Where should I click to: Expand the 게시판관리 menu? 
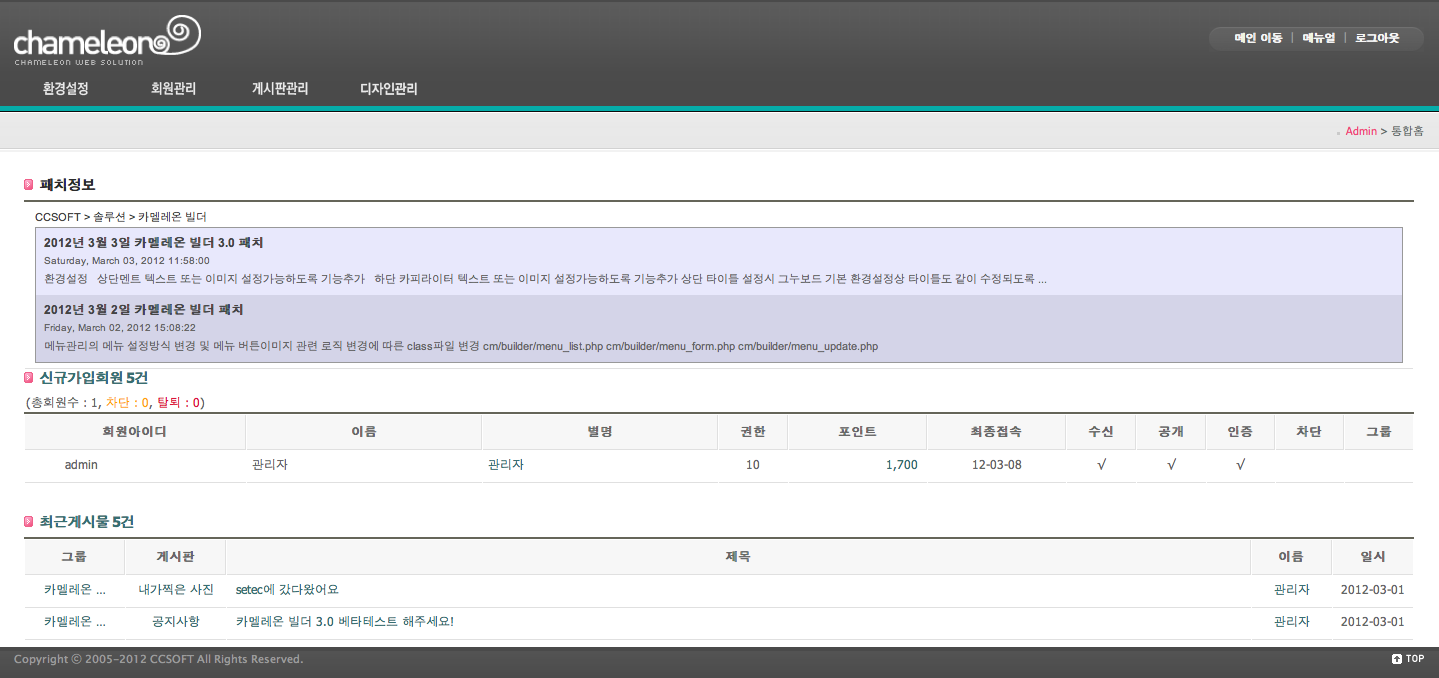click(280, 89)
